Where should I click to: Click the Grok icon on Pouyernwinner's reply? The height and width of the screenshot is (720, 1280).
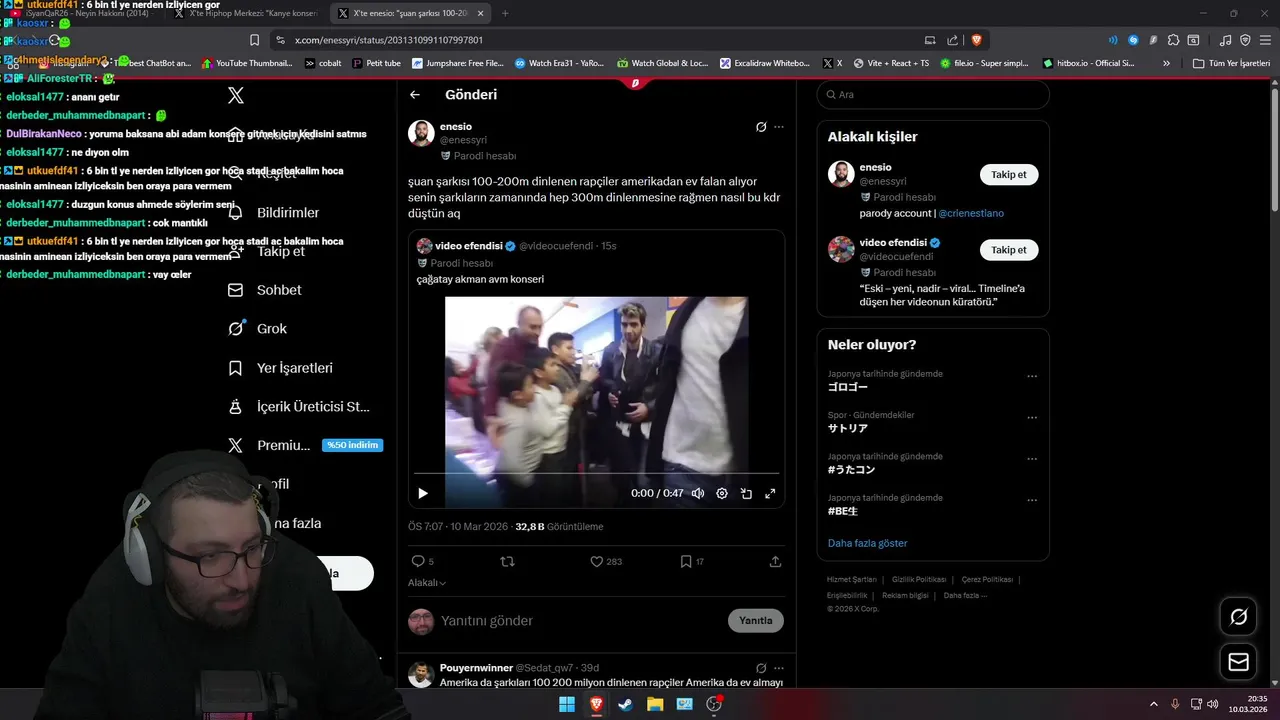tap(761, 668)
